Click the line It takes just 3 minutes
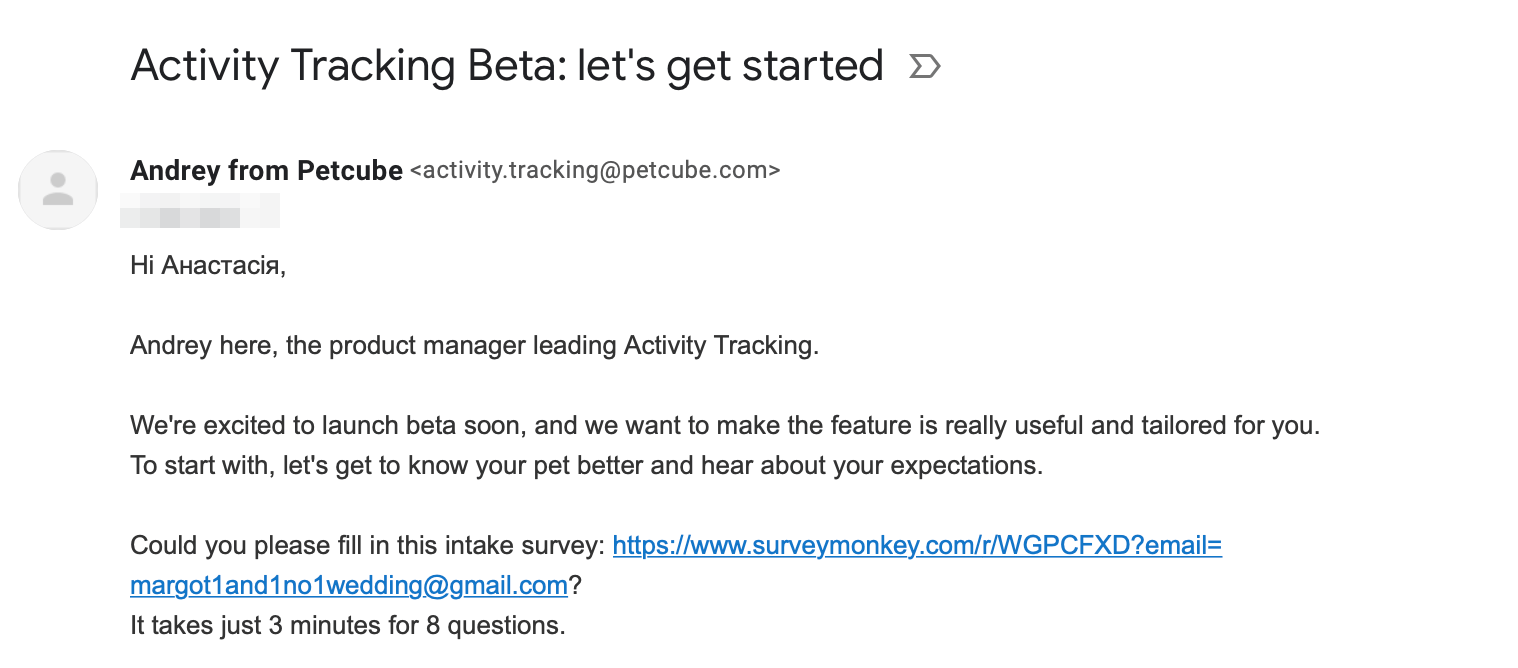The image size is (1518, 668). 346,626
